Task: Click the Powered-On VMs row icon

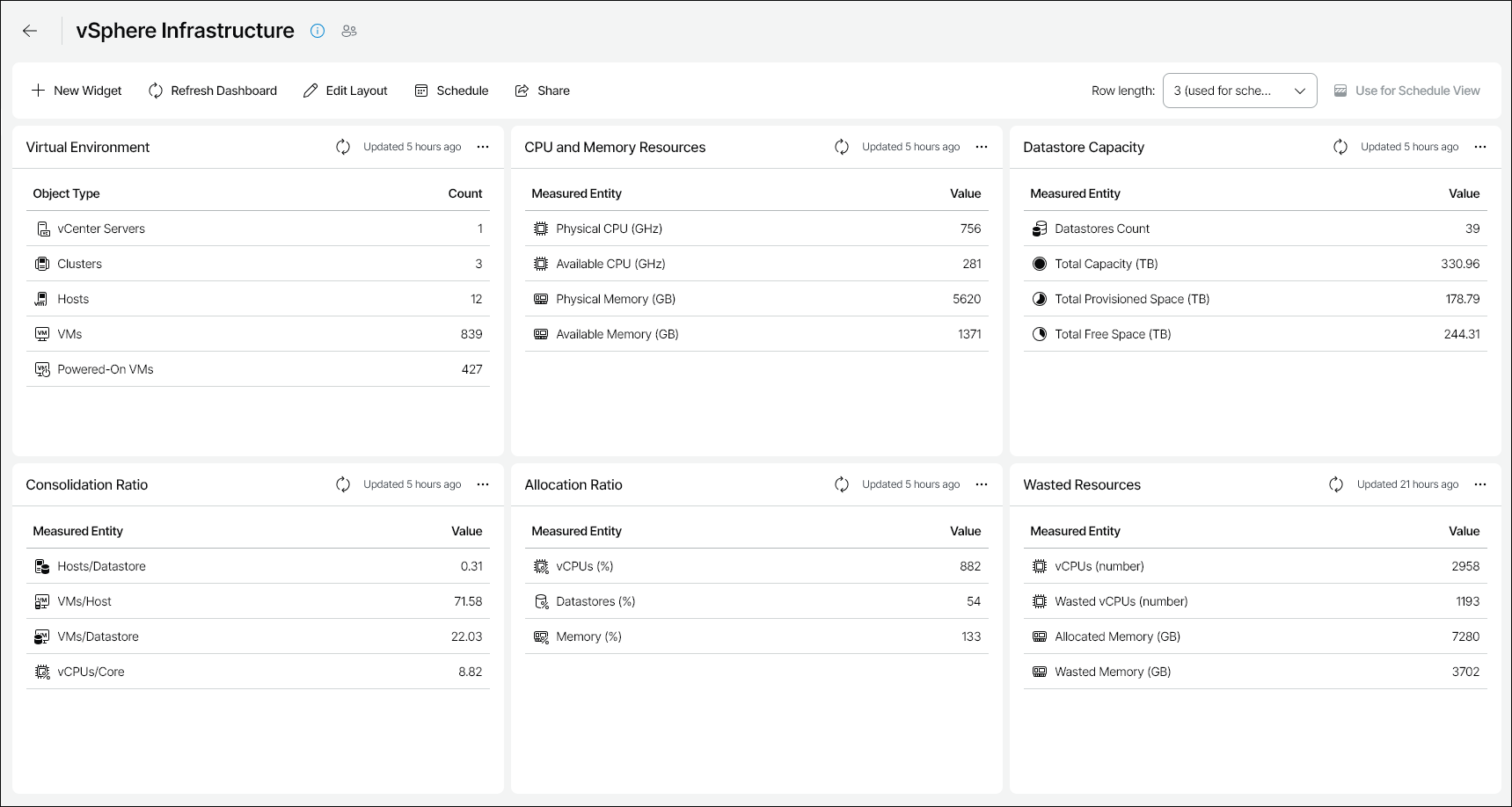Action: (42, 369)
